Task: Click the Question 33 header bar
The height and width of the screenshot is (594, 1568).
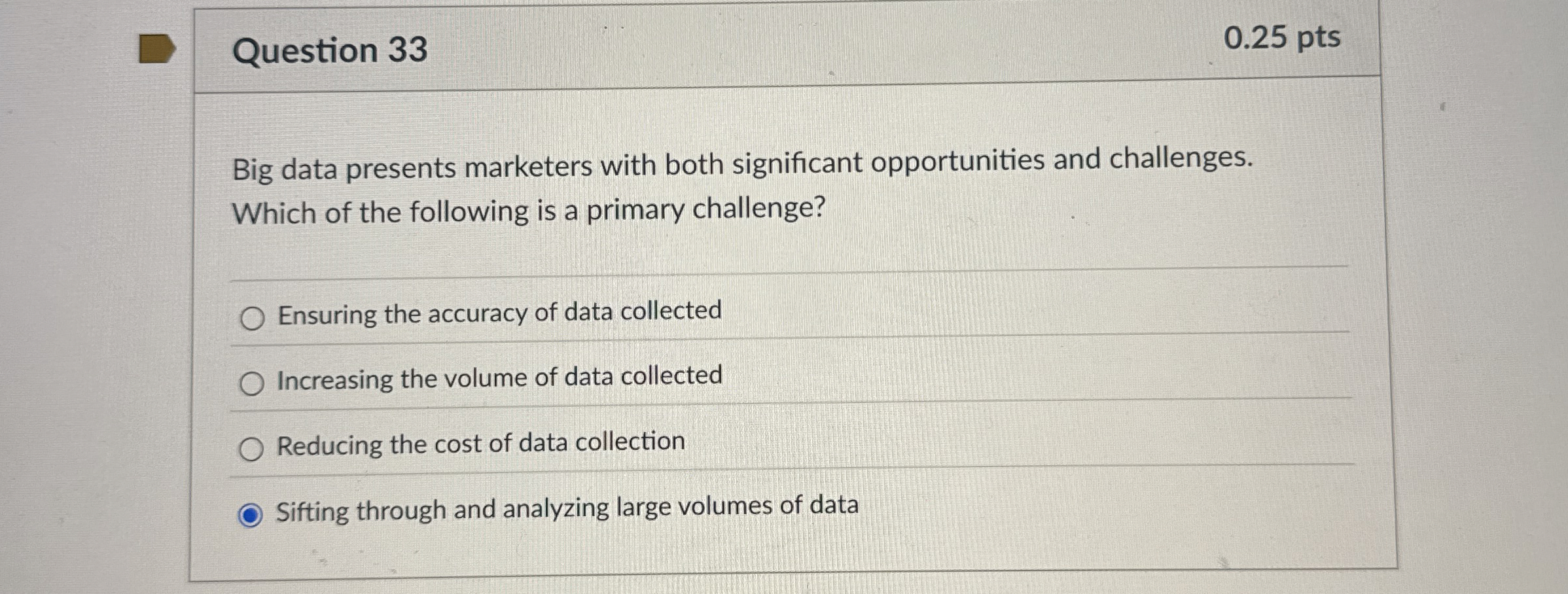Action: (720, 47)
